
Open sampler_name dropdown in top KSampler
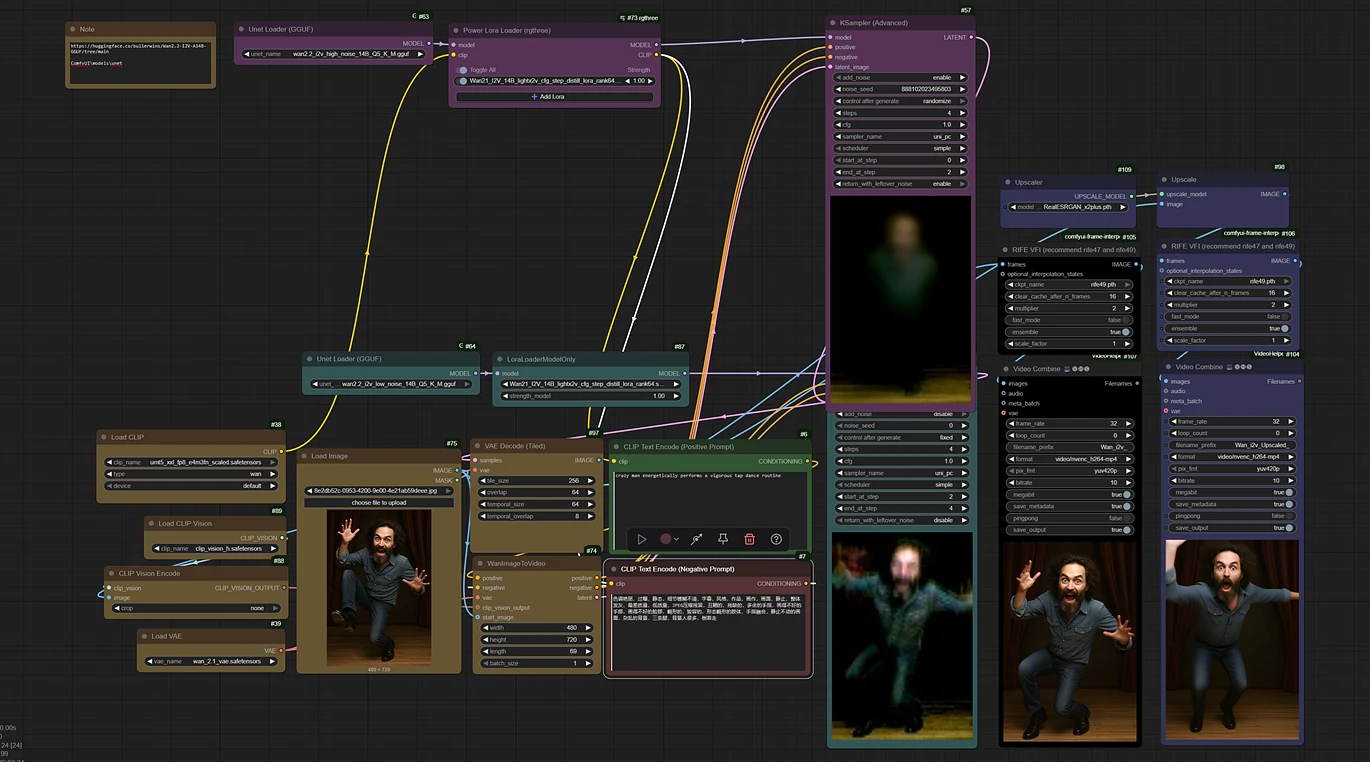pos(902,136)
